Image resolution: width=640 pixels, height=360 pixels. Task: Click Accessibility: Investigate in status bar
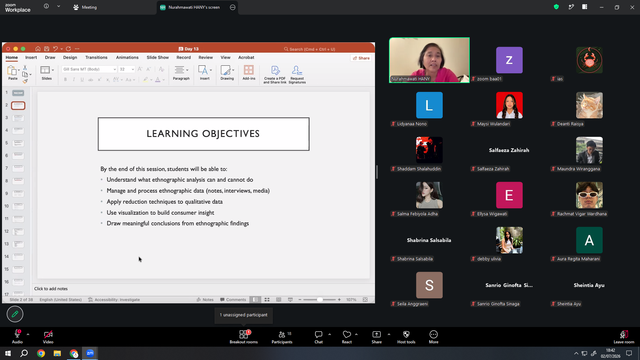point(114,300)
